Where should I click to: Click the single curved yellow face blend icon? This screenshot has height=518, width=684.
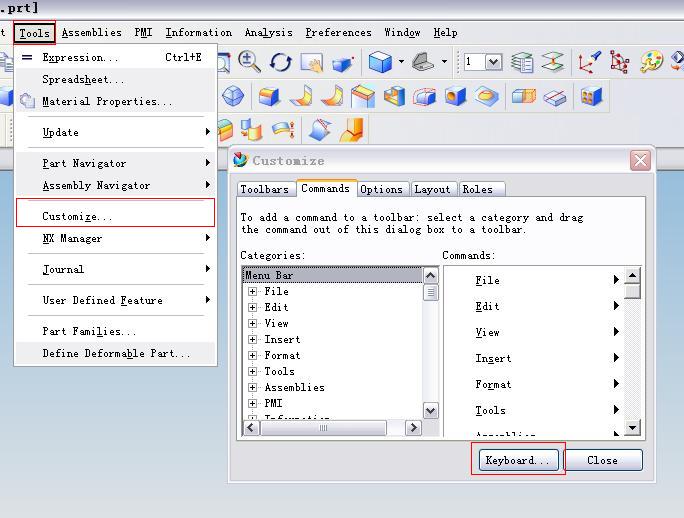(301, 96)
